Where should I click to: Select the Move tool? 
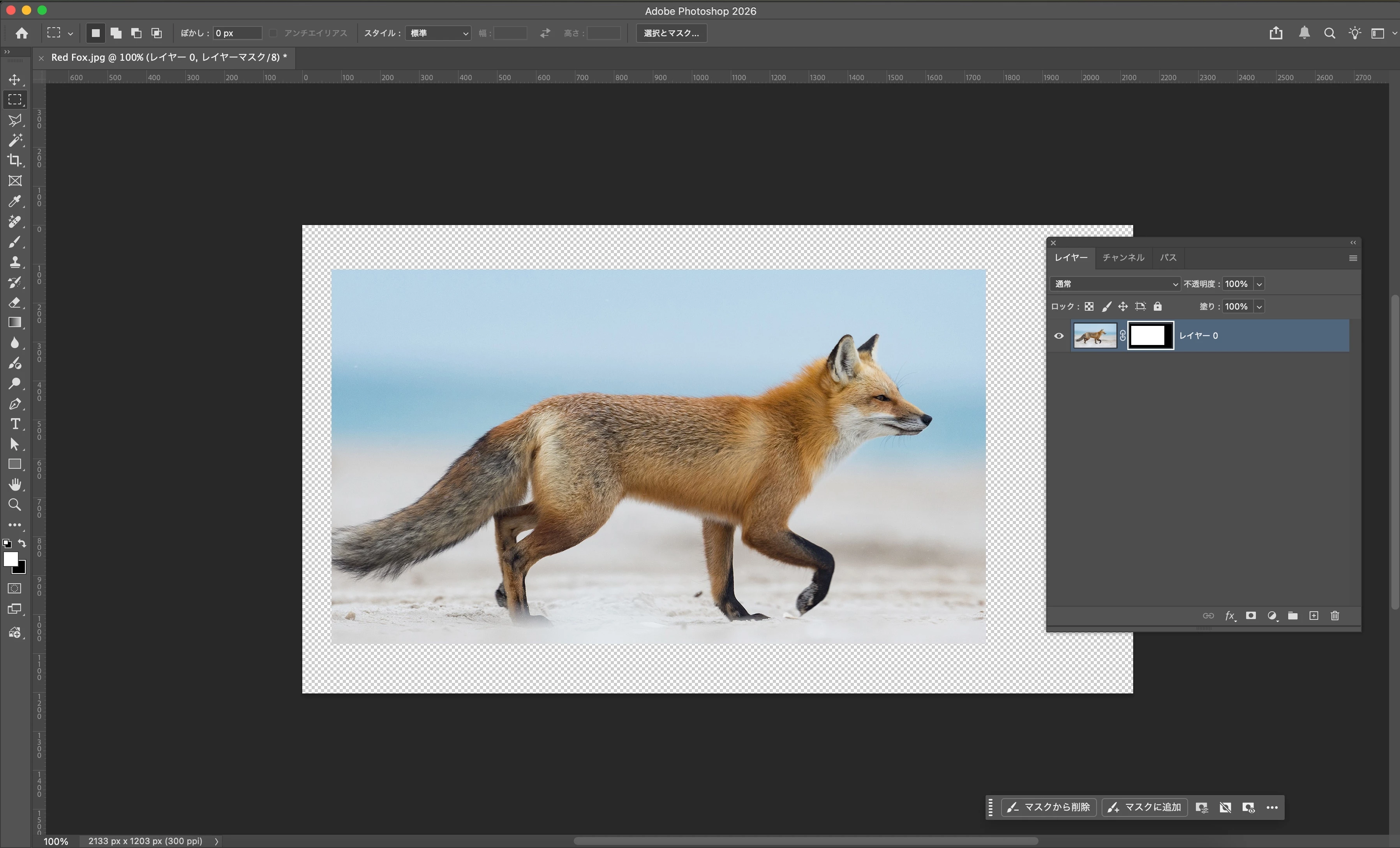(15, 79)
